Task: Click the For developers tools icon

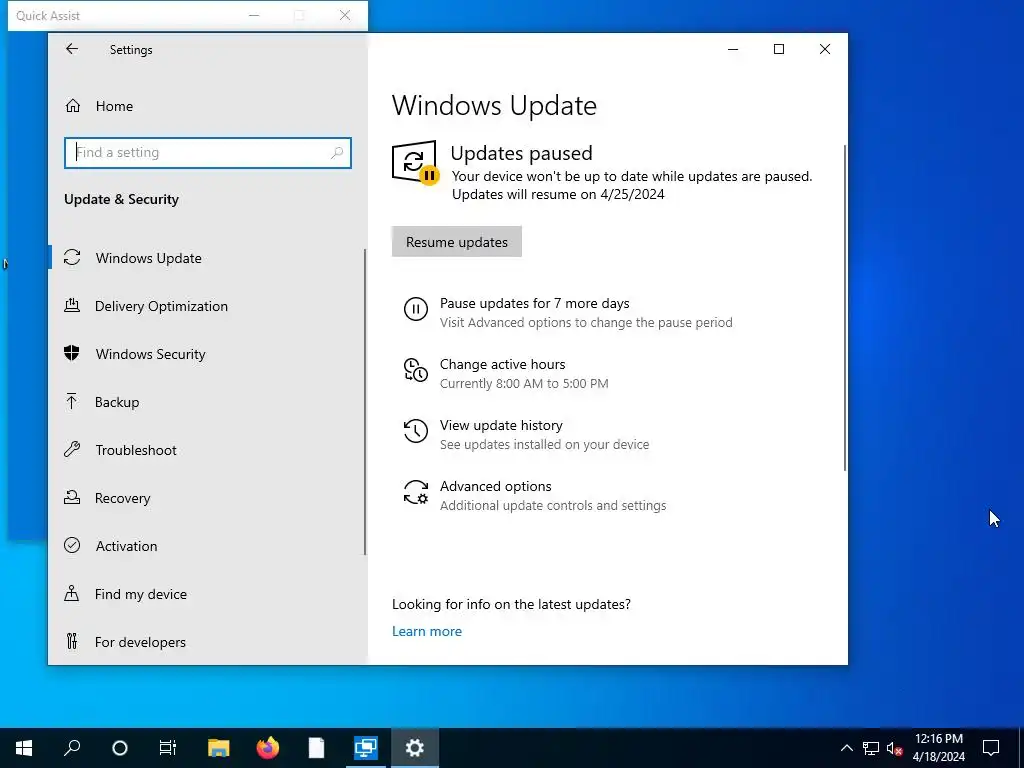Action: point(72,641)
